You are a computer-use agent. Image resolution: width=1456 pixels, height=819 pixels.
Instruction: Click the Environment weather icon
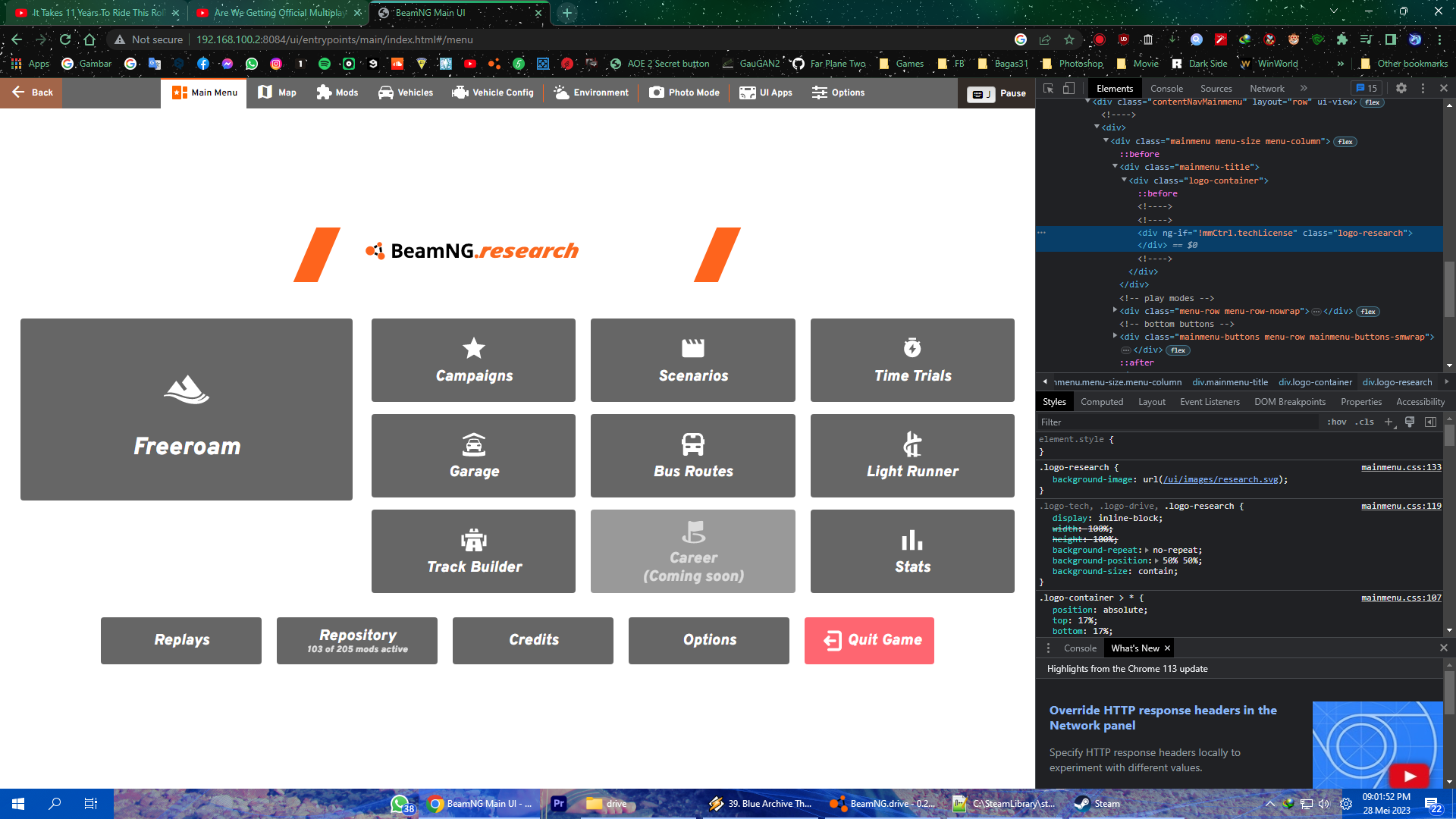click(561, 93)
